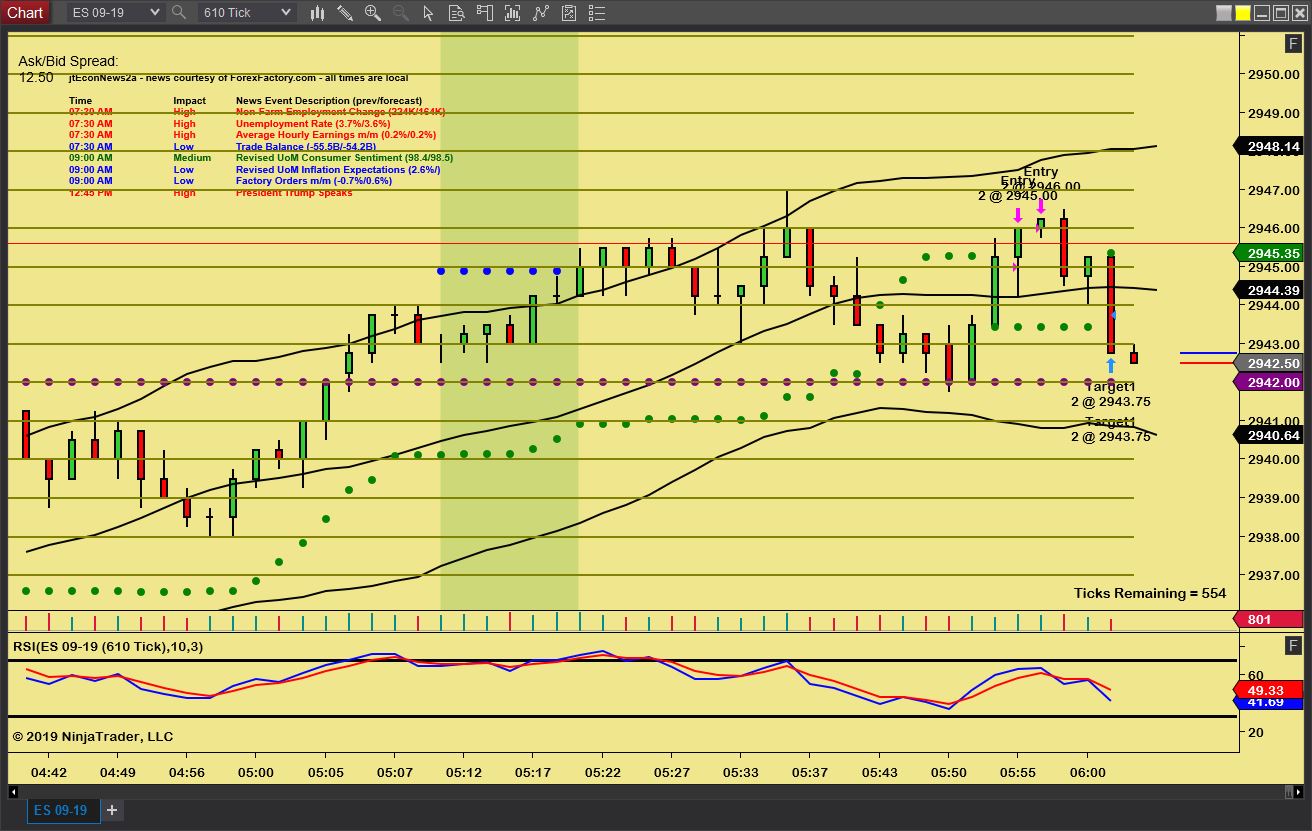Open the Data Series bars icon
Image resolution: width=1312 pixels, height=831 pixels.
coord(513,13)
